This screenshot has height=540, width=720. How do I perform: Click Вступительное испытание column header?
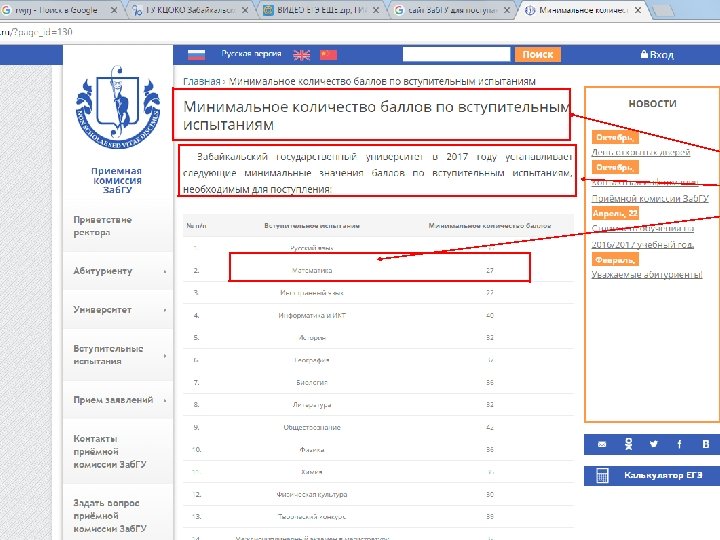[312, 226]
